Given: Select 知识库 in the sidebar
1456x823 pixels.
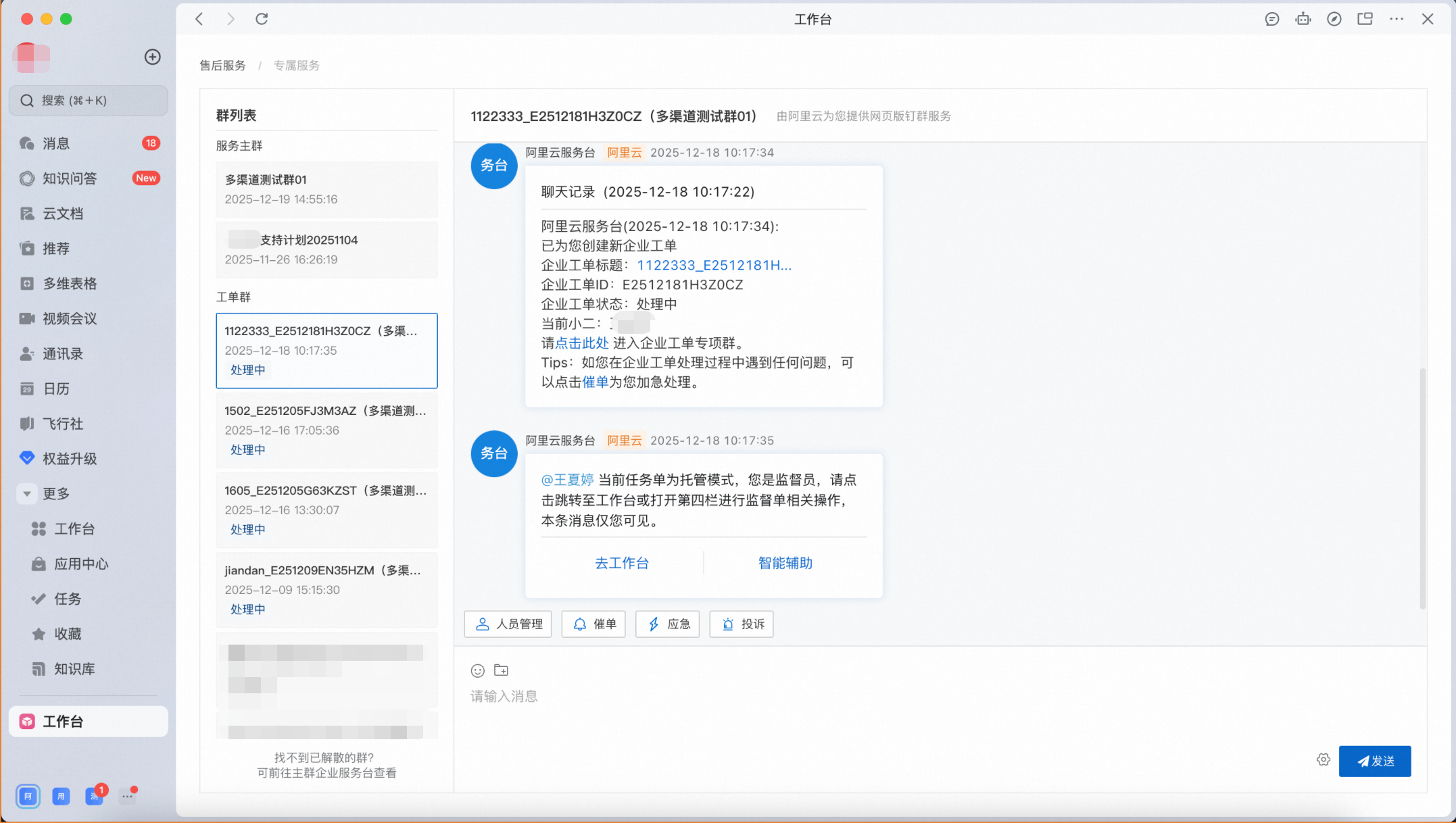Looking at the screenshot, I should point(74,669).
